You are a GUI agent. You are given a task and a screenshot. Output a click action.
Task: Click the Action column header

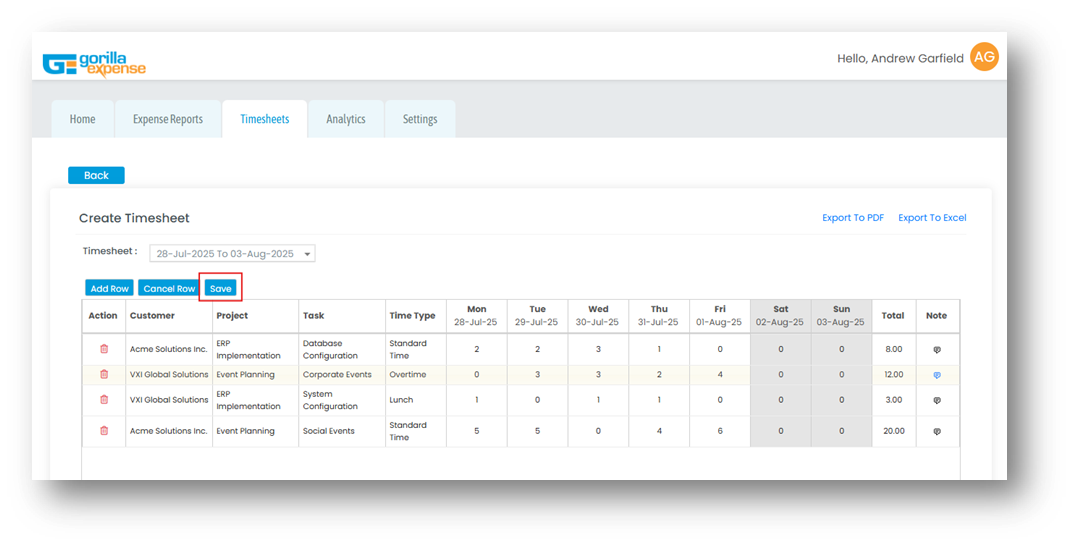(x=103, y=316)
